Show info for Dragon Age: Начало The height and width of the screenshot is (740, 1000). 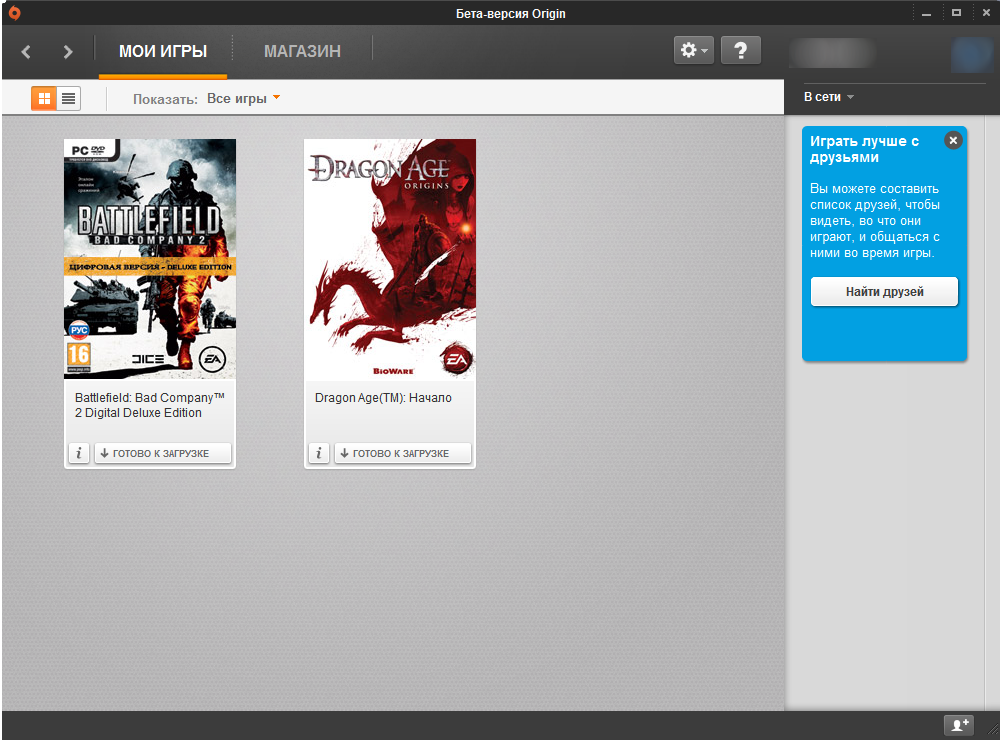pos(319,453)
